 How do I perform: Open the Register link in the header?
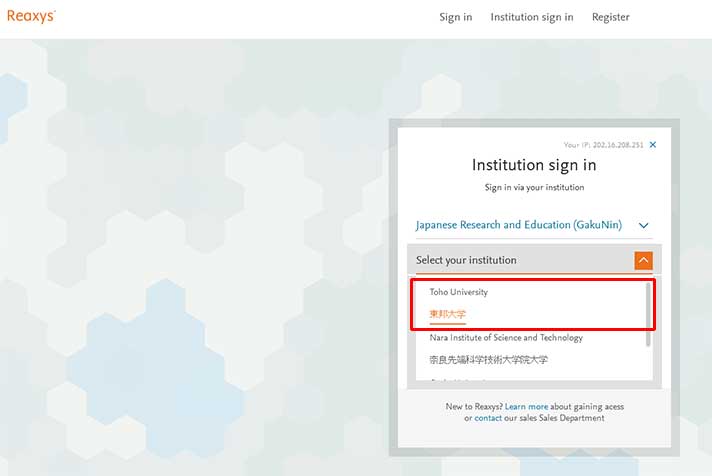tap(610, 17)
